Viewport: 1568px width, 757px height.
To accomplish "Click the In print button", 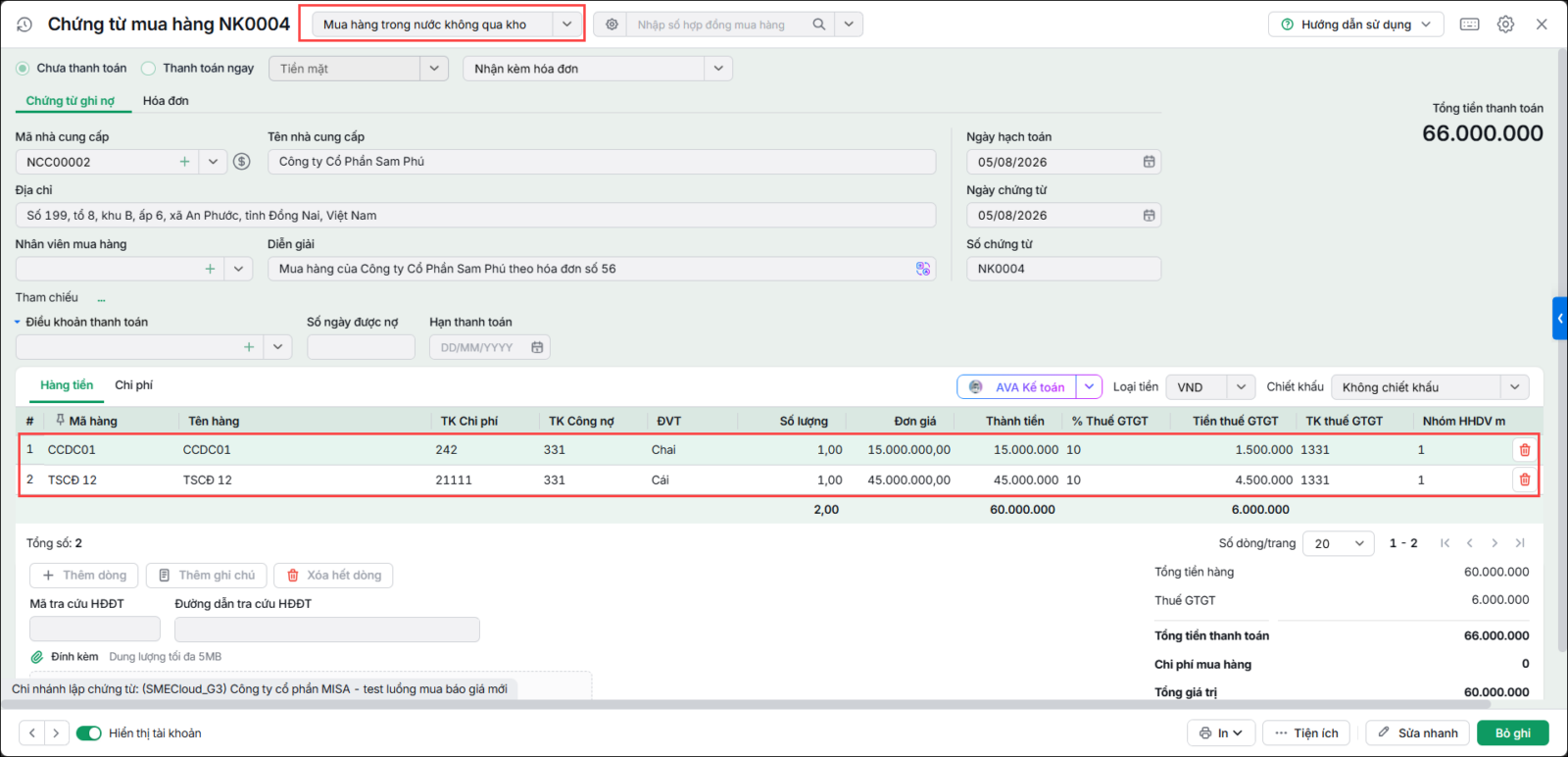I will 1221,733.
